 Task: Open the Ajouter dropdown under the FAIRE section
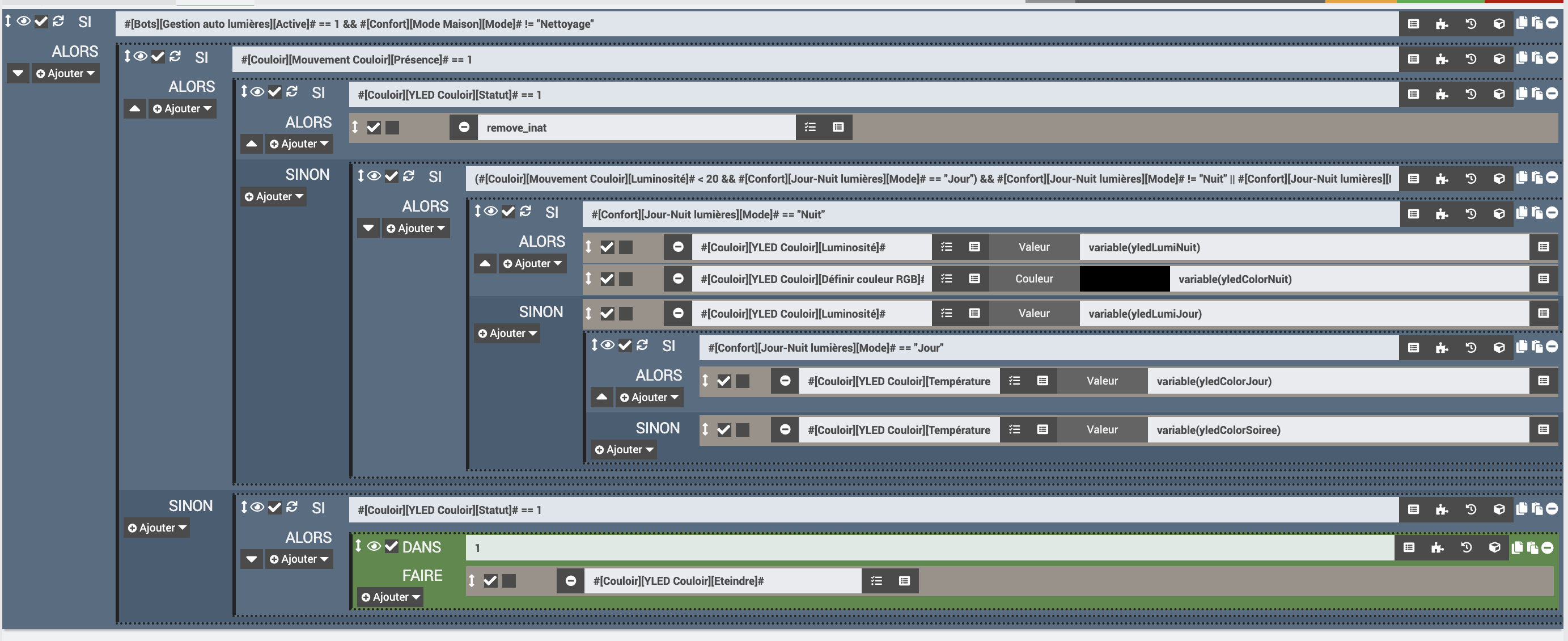(x=390, y=597)
